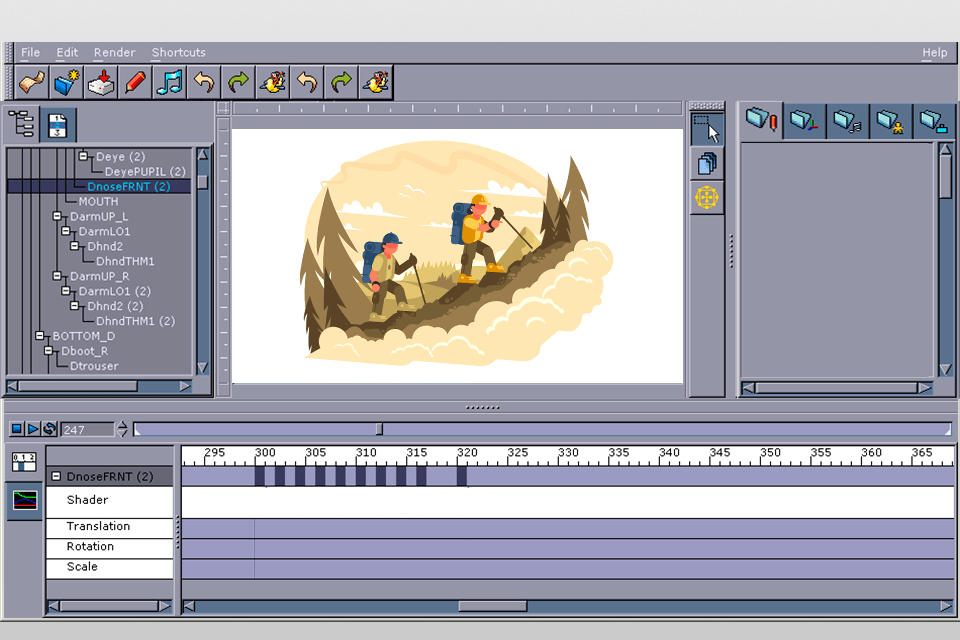Click the frame scrubber slider handle
The height and width of the screenshot is (640, 960).
[380, 429]
